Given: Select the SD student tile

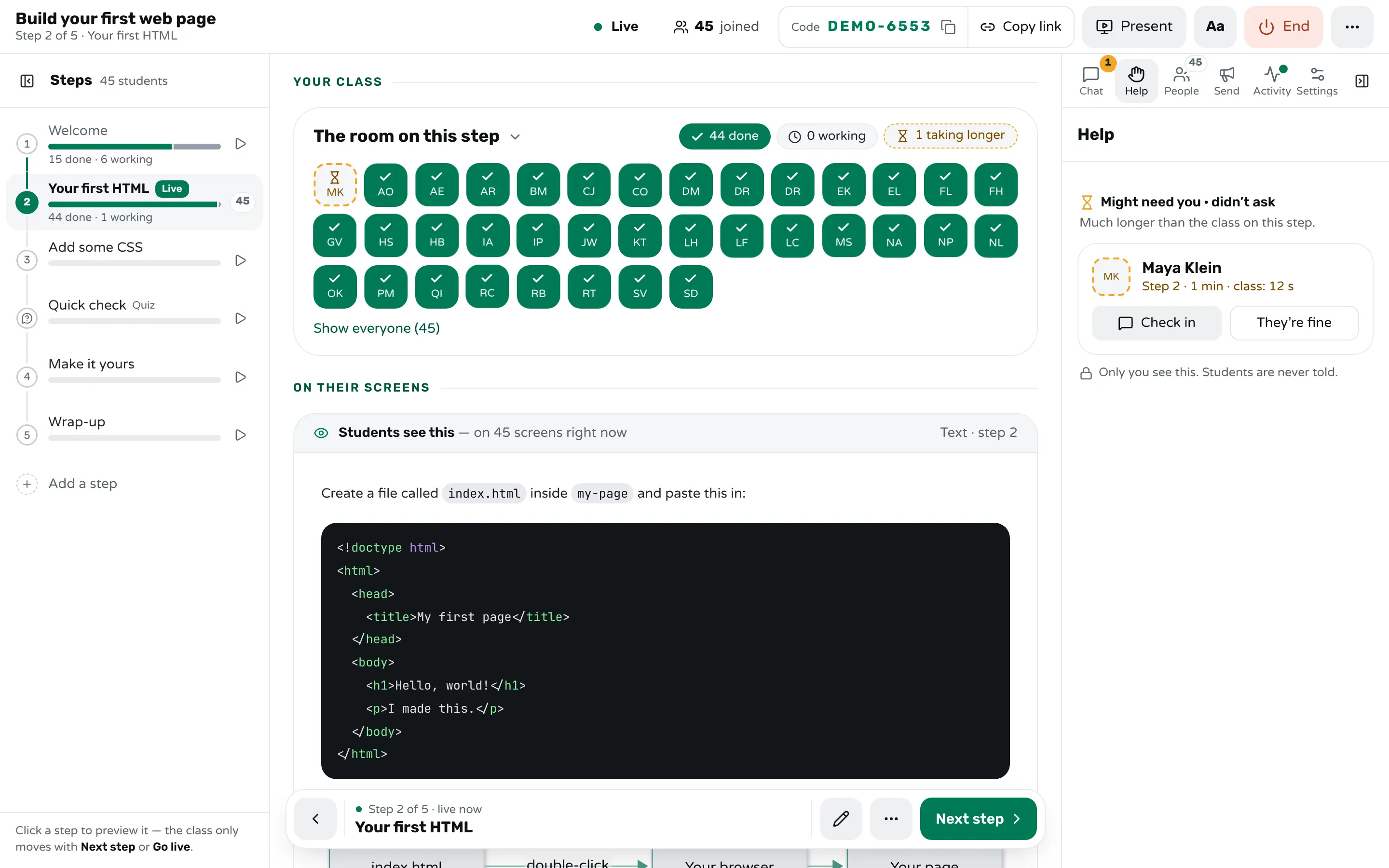Looking at the screenshot, I should (x=691, y=286).
